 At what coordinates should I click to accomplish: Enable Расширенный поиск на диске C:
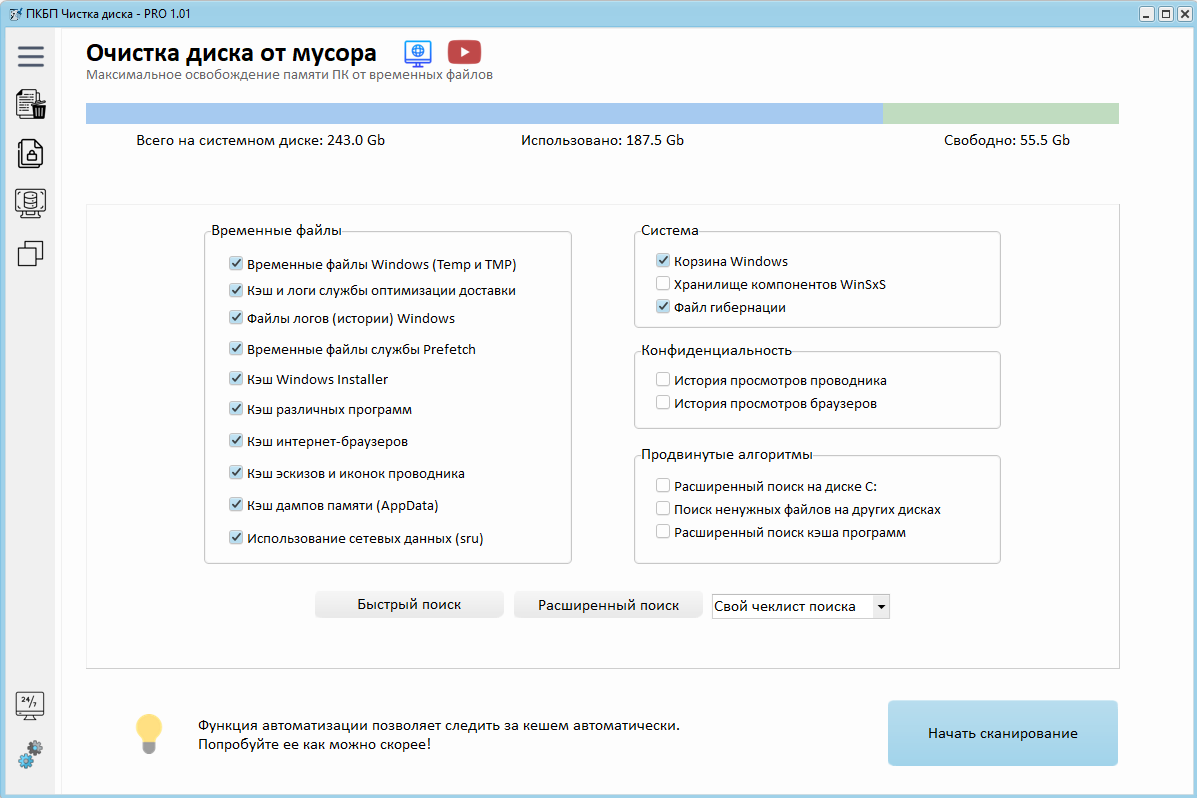663,486
